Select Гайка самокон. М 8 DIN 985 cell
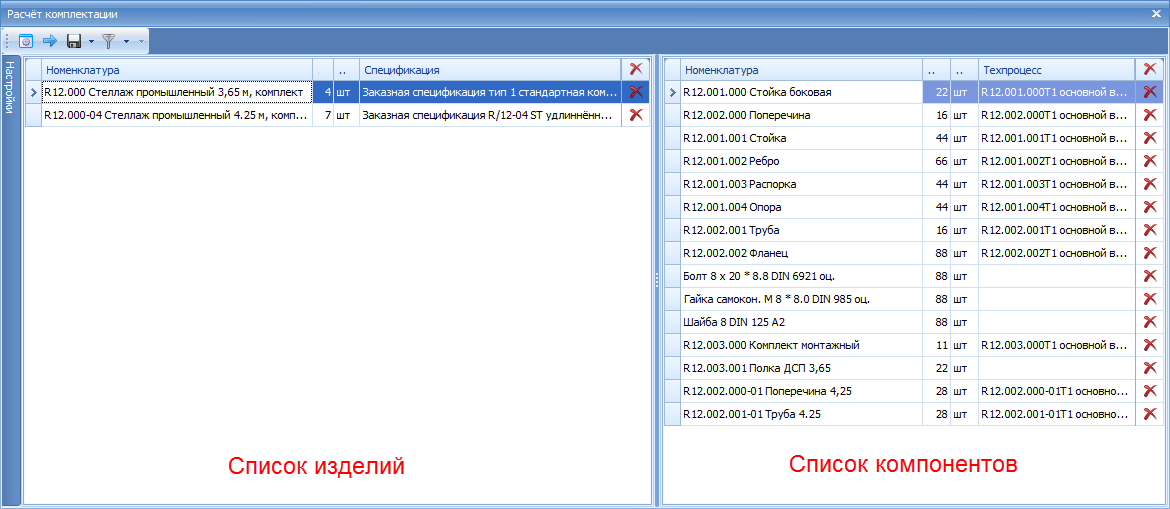 point(801,299)
